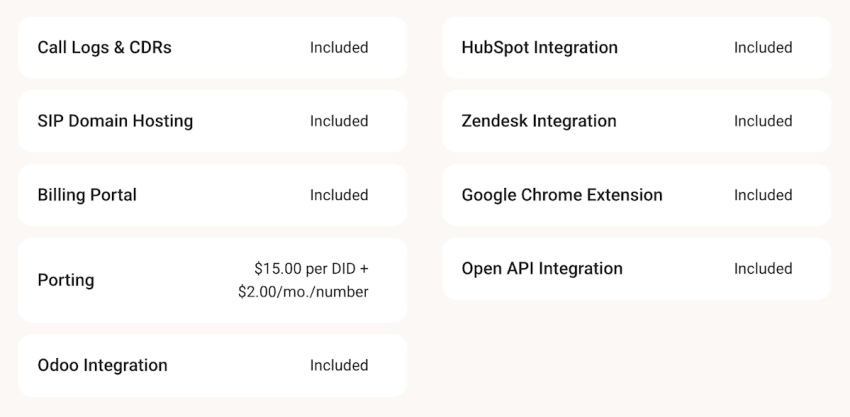
Task: Select the Google Chrome Extension label
Action: click(x=562, y=195)
